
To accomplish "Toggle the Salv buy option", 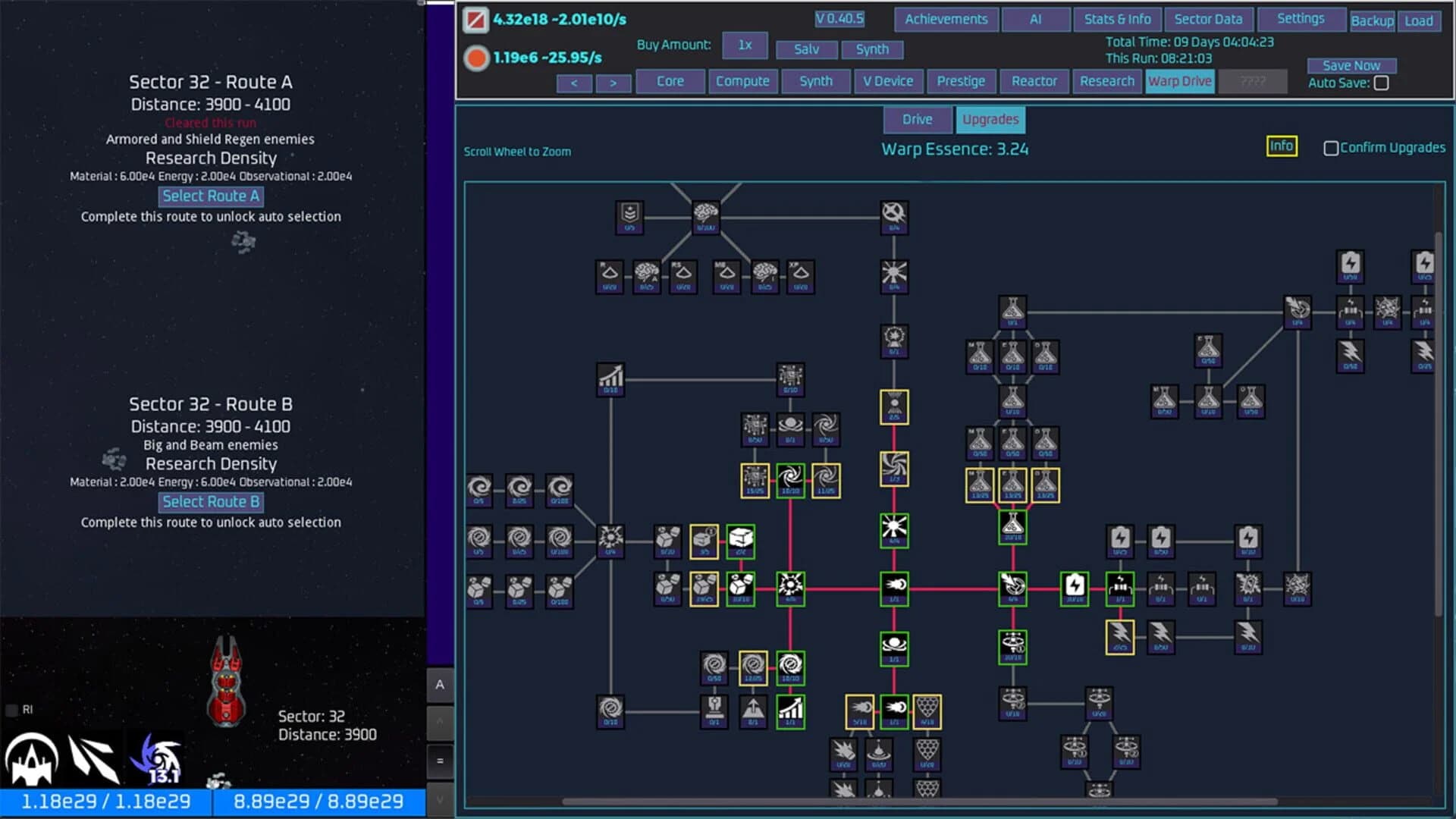I will [806, 49].
